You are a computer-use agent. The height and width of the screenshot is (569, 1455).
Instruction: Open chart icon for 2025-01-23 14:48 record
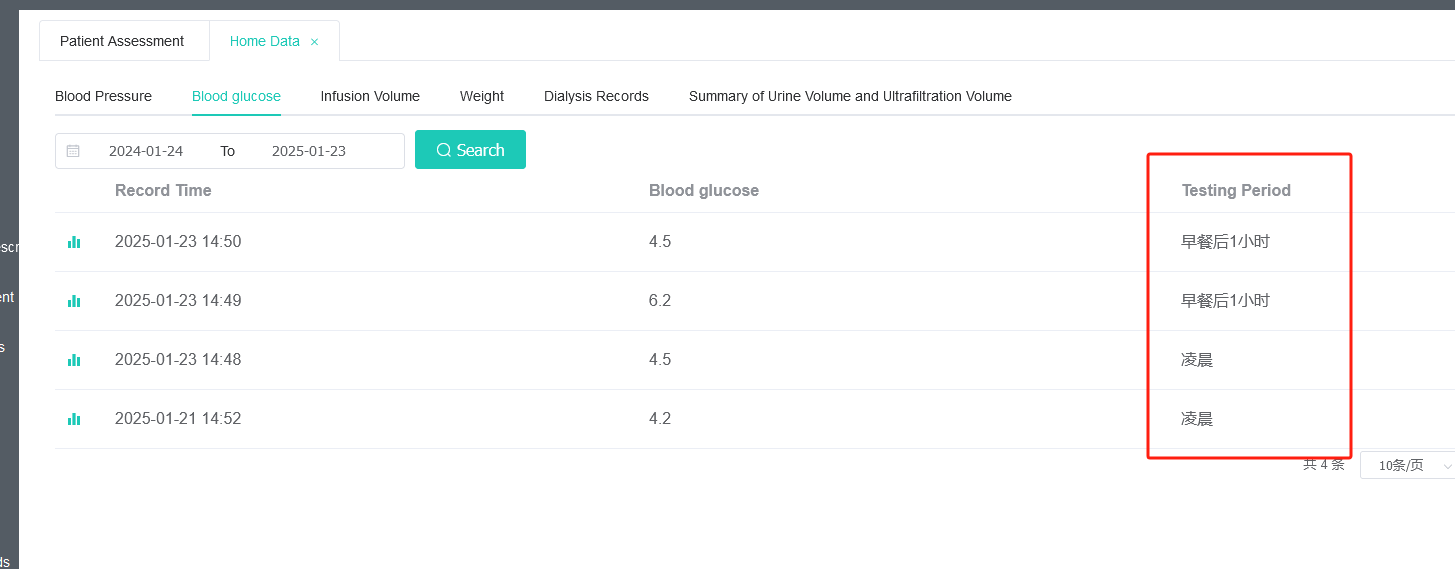(74, 360)
